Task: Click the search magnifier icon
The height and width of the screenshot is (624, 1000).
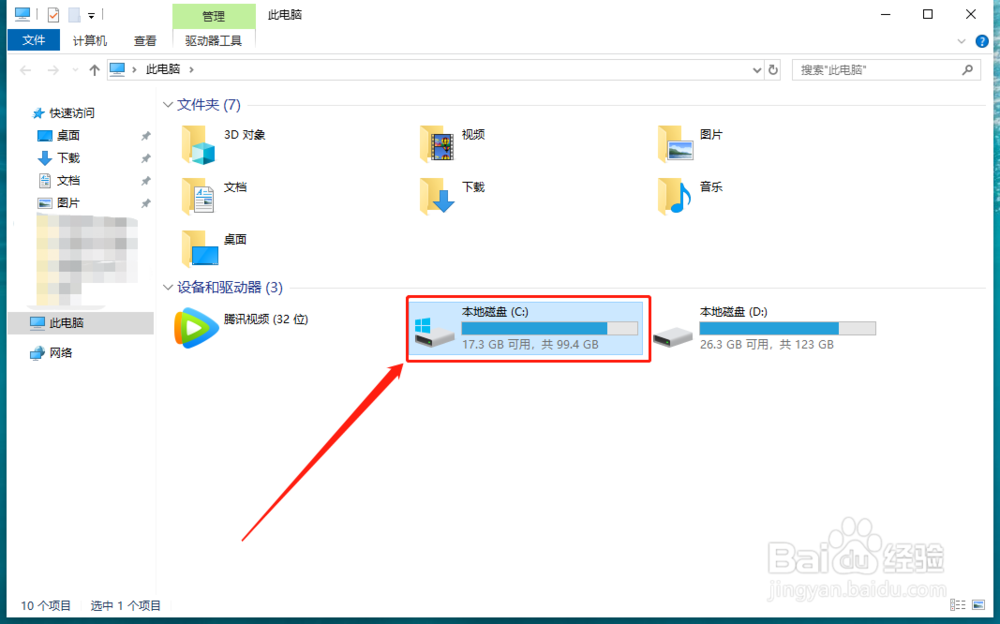Action: click(967, 70)
